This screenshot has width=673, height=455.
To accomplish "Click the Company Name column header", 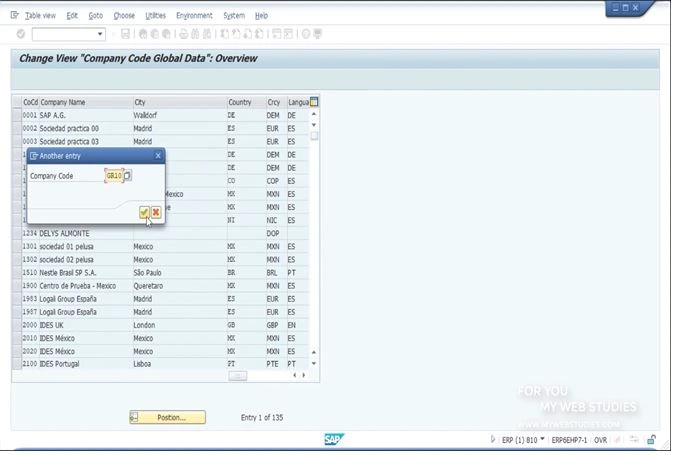I will pyautogui.click(x=86, y=102).
